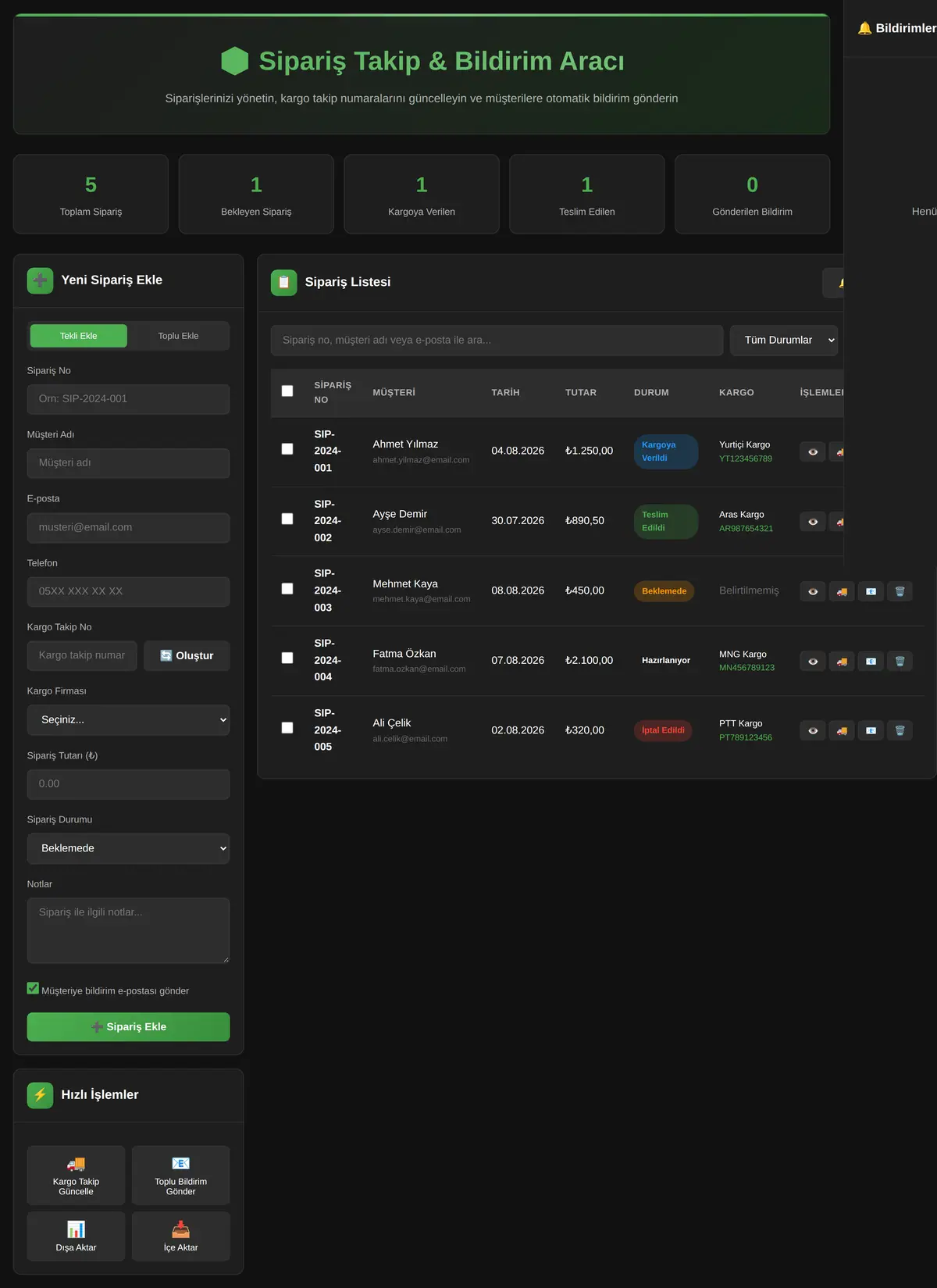The image size is (937, 1288).
Task: Select order SIP-2024-002 checkbox
Action: coord(287,519)
